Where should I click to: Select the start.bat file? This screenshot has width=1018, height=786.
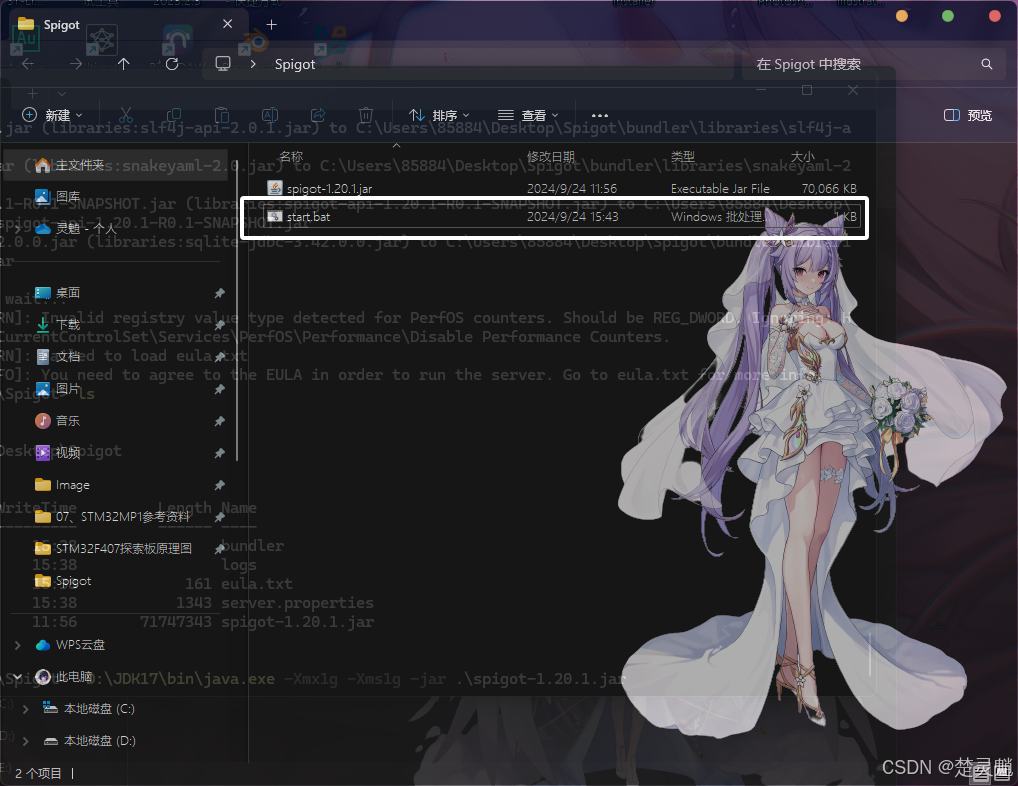tap(562, 217)
